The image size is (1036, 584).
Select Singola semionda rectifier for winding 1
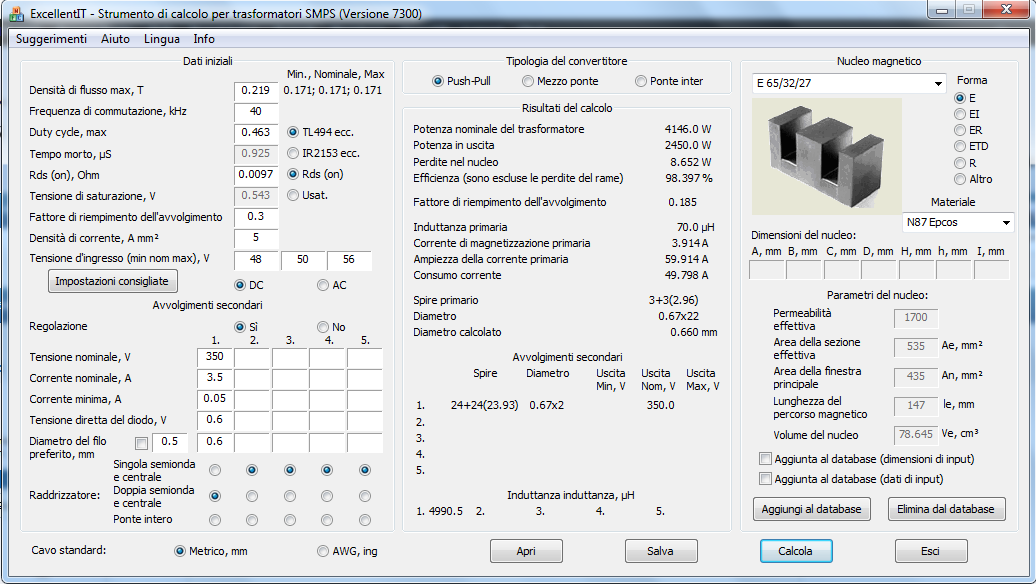click(215, 470)
